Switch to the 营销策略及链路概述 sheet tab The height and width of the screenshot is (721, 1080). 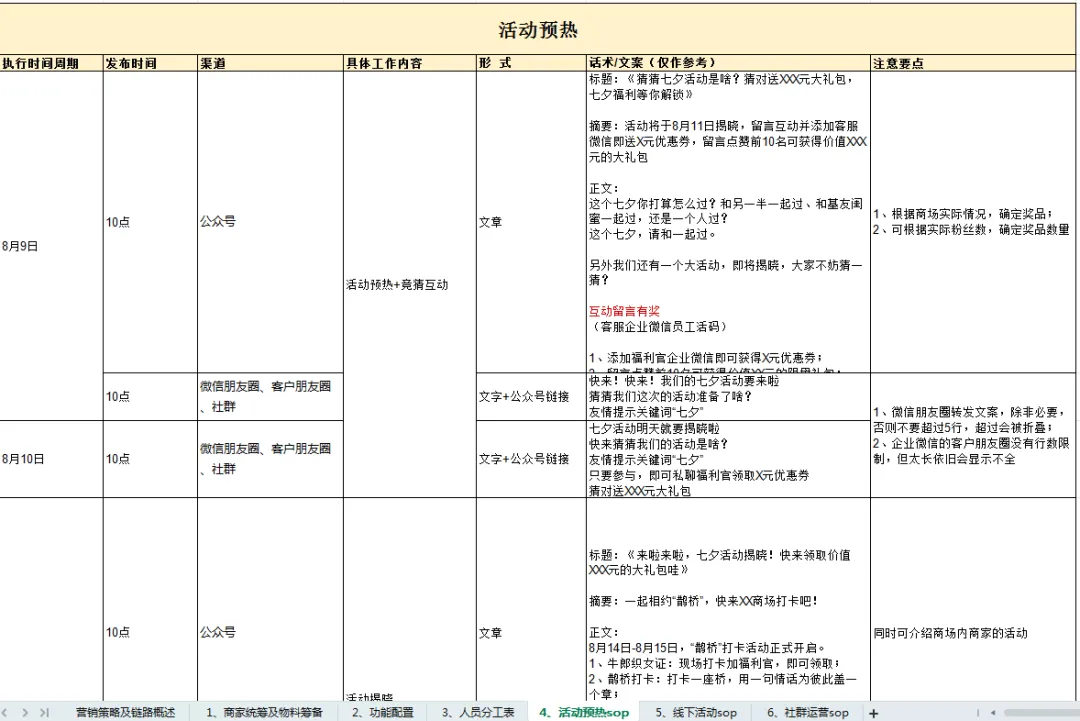[124, 710]
